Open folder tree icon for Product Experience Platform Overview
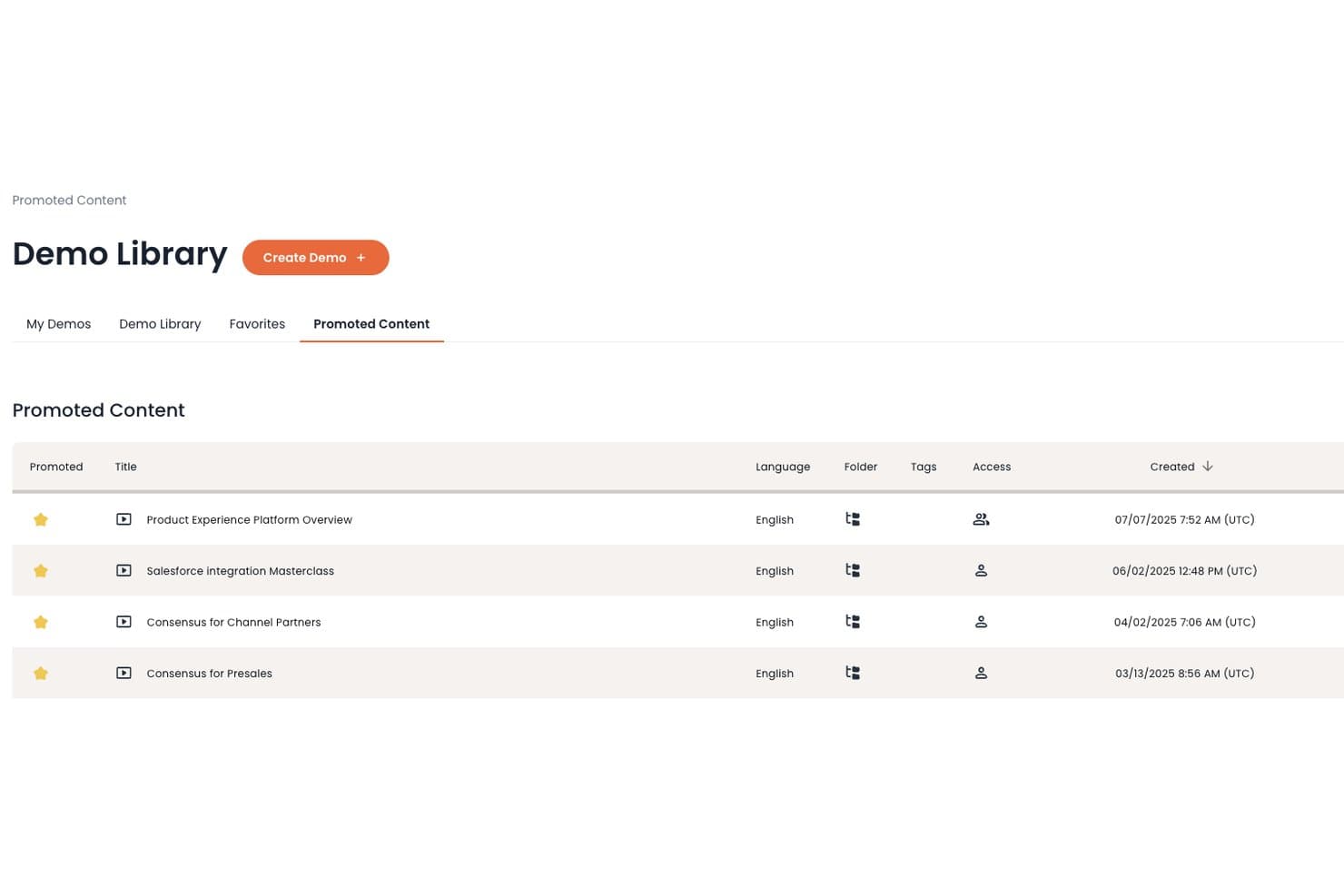Viewport: 1344px width, 896px height. [x=853, y=519]
